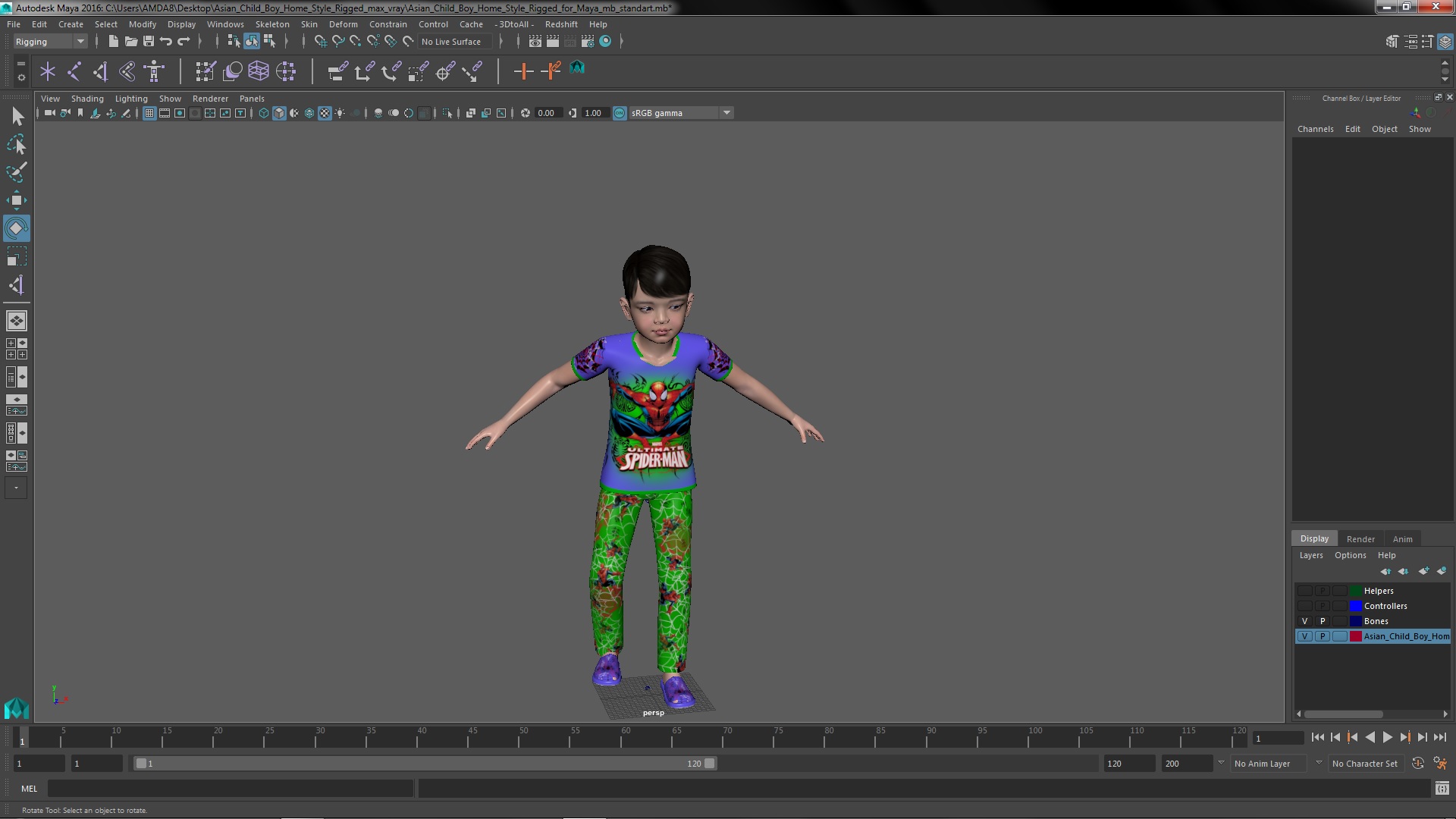Viewport: 1456px width, 819px height.
Task: Click the Create IK Handle shelf icon
Action: [x=101, y=71]
